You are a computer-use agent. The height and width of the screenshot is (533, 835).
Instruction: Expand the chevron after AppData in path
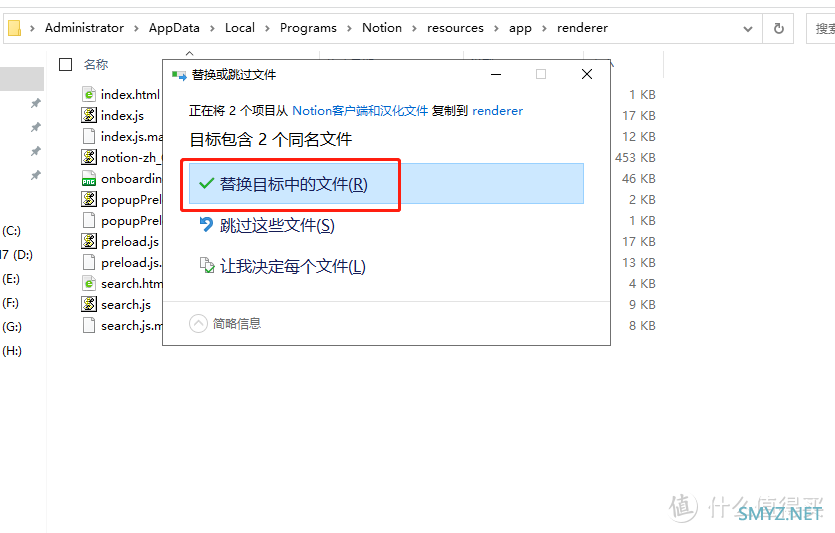(x=212, y=28)
